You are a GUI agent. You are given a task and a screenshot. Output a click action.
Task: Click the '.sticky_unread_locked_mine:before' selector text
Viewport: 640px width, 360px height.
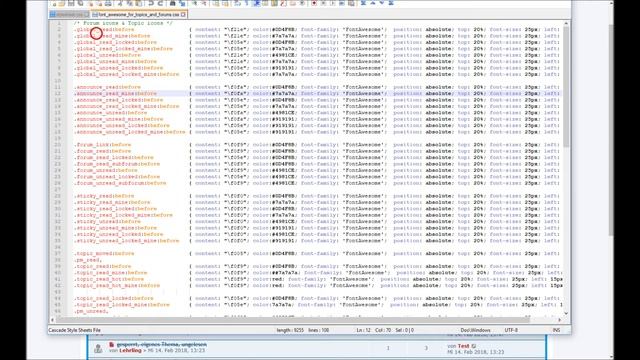click(x=127, y=241)
